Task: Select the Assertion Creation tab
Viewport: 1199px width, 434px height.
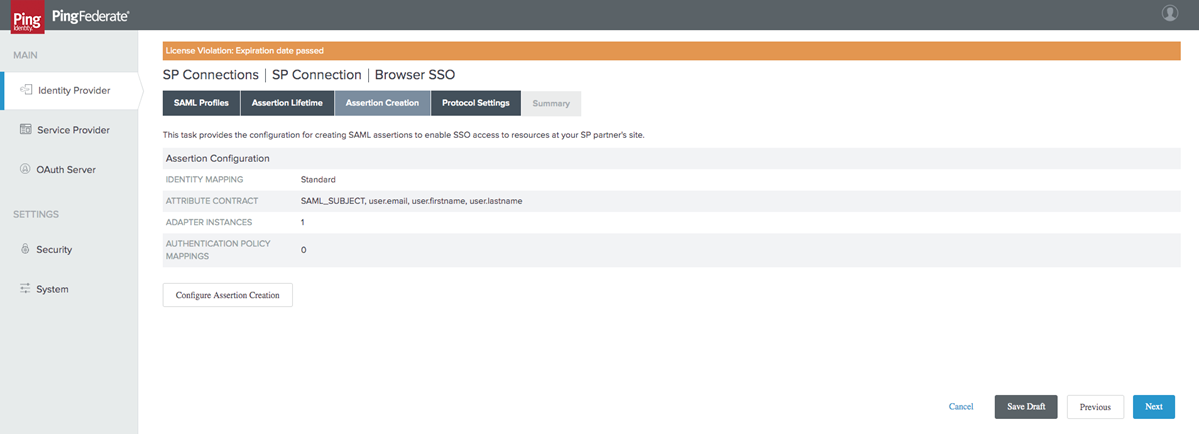Action: 382,103
